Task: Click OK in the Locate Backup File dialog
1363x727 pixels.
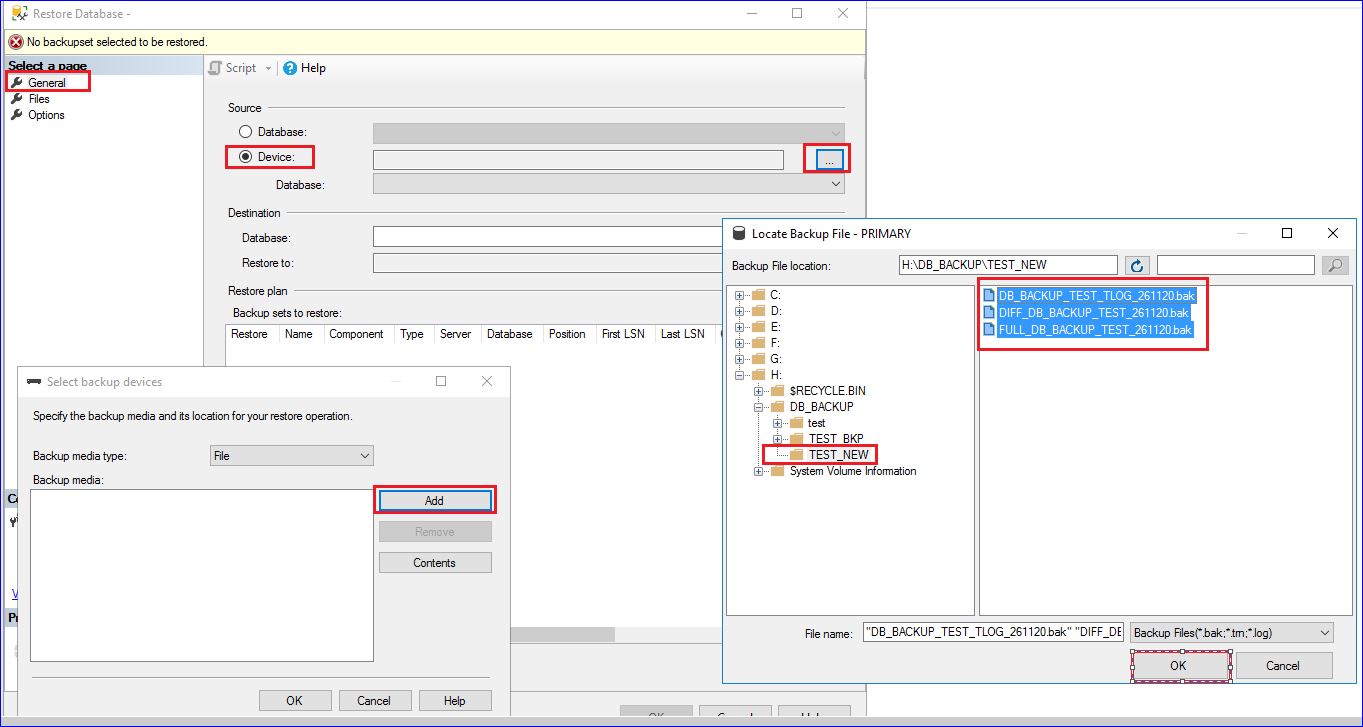Action: pyautogui.click(x=1178, y=665)
